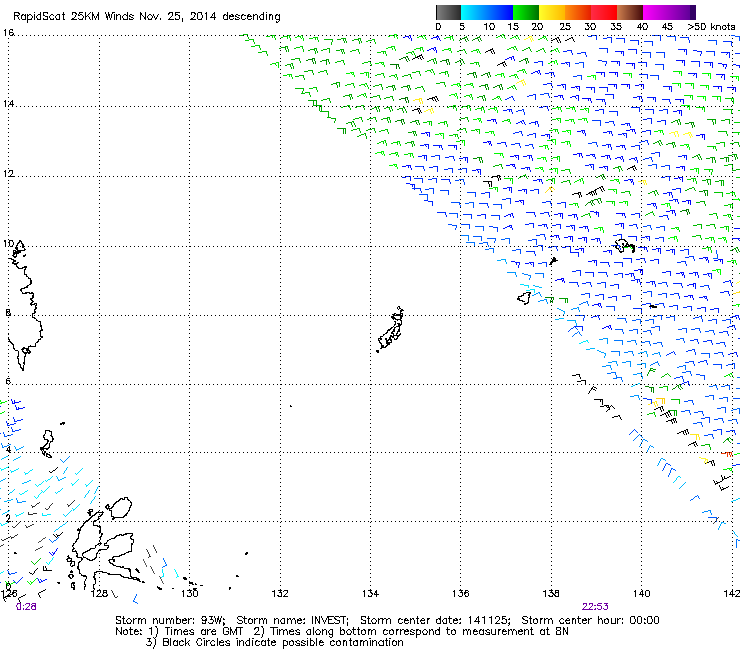Click the '128' longitude label
The width and height of the screenshot is (740, 650).
(x=99, y=593)
